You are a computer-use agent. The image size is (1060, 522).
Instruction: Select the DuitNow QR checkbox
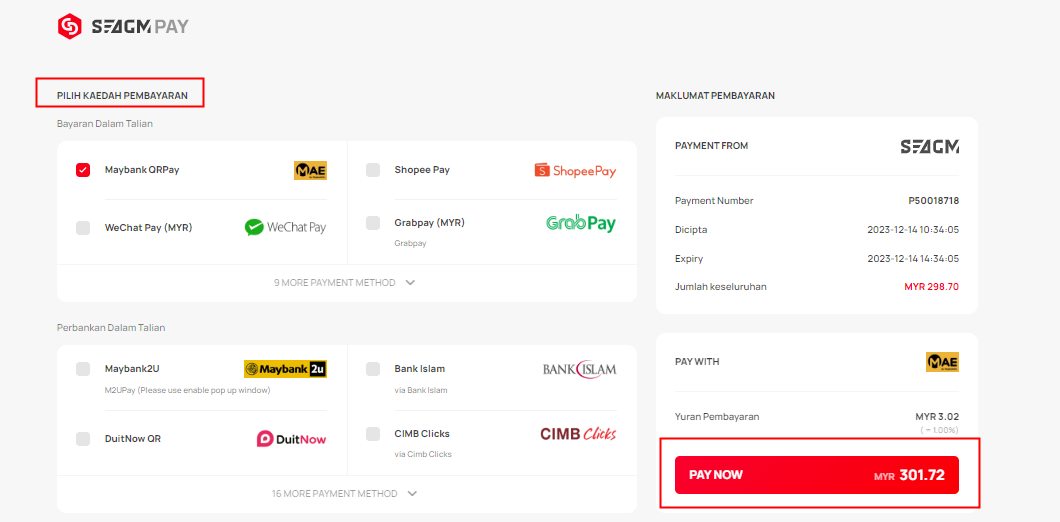(83, 439)
